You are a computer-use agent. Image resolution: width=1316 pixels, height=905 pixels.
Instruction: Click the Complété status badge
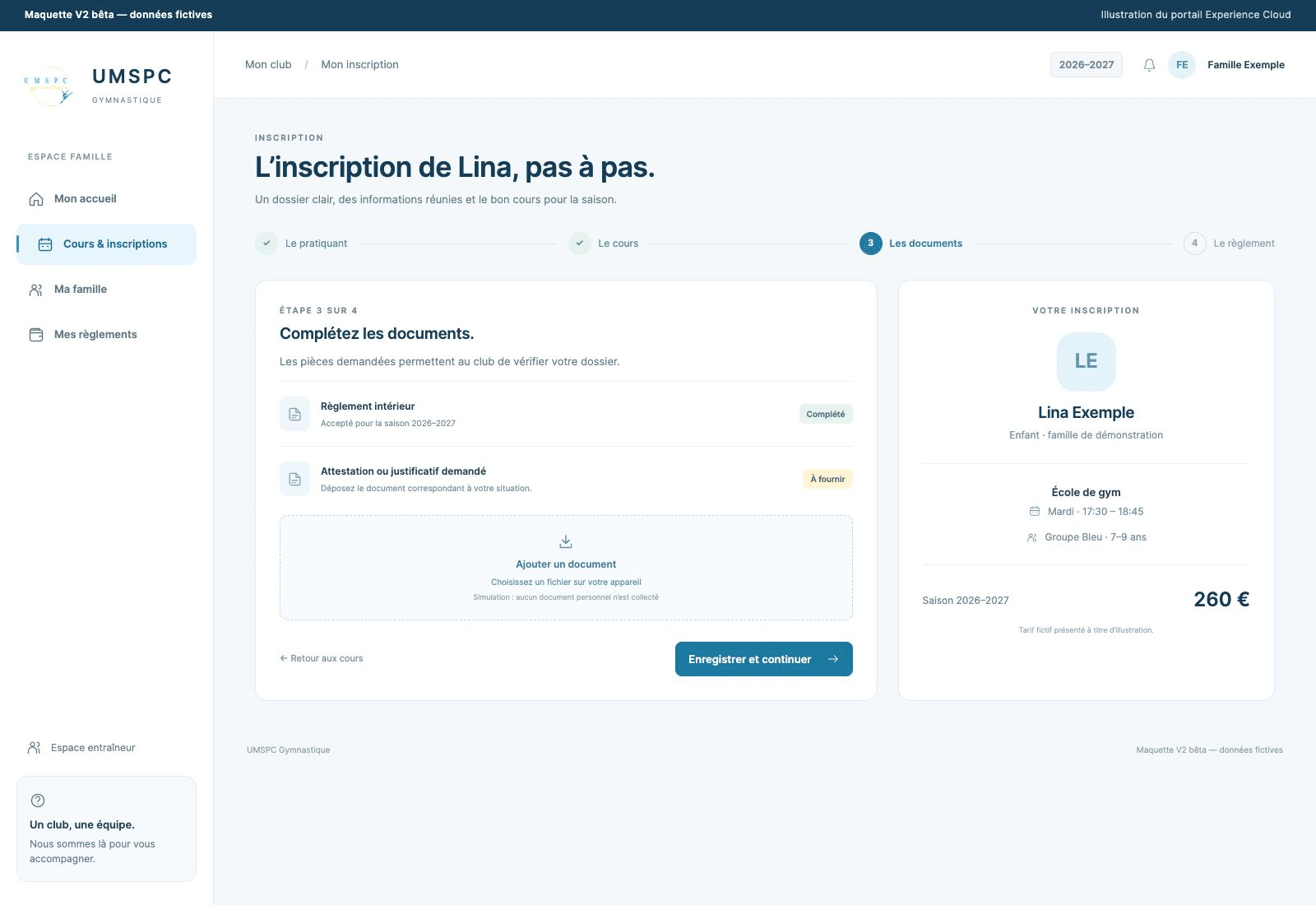[x=826, y=414]
